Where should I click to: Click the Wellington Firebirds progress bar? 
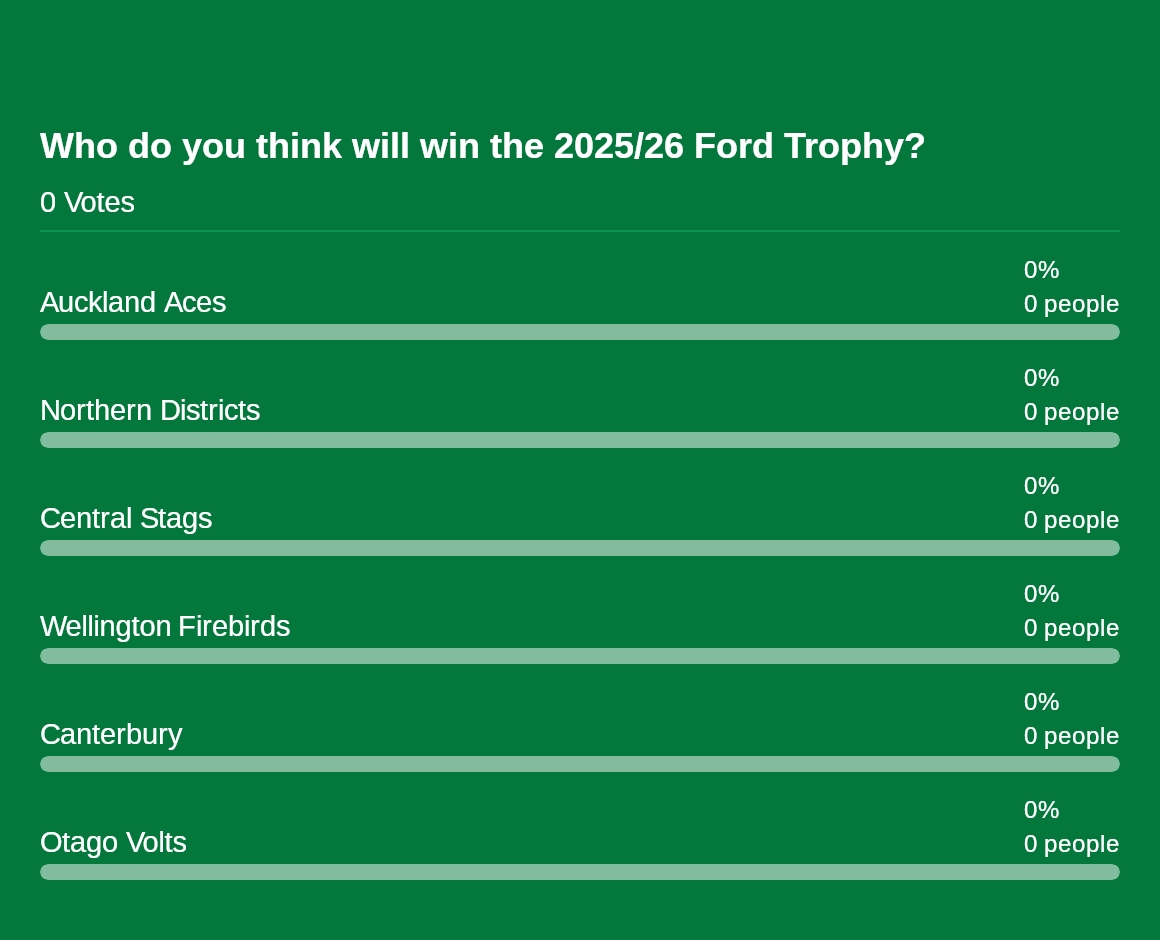[580, 656]
